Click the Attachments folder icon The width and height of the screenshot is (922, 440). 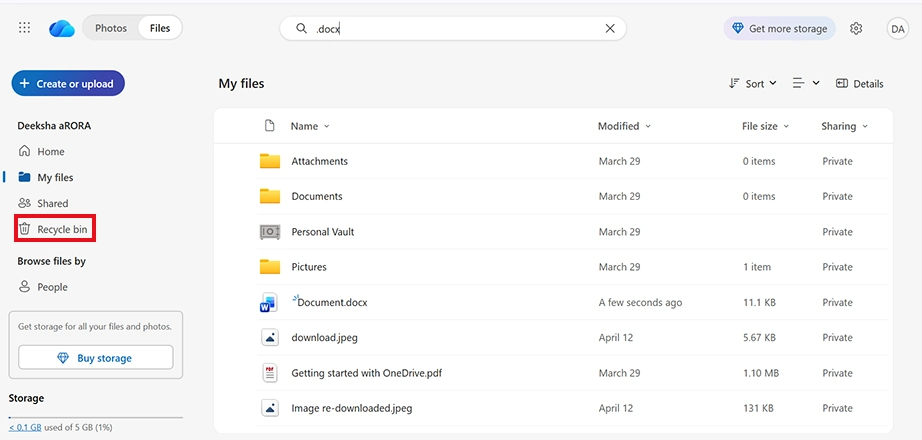point(270,161)
